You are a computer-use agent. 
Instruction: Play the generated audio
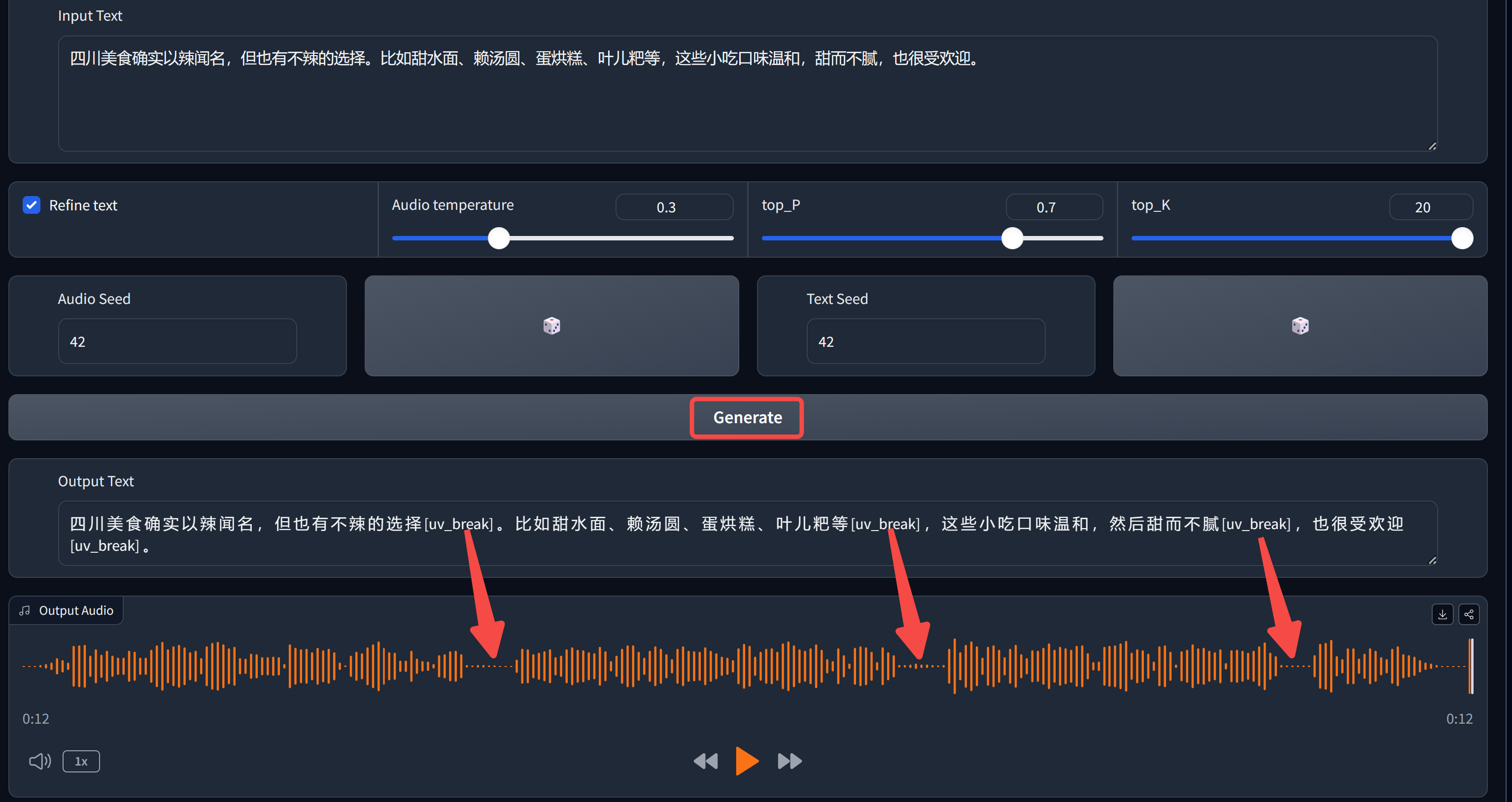pos(747,761)
